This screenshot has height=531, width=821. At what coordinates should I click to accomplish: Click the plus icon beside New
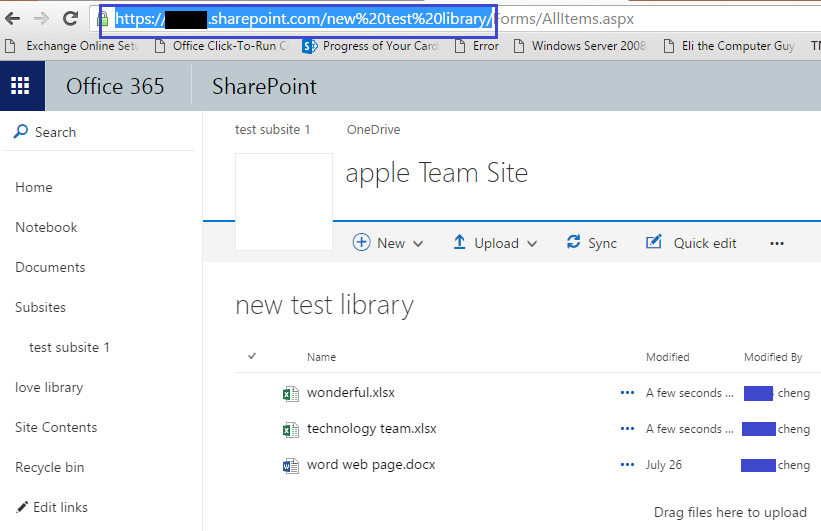[361, 242]
